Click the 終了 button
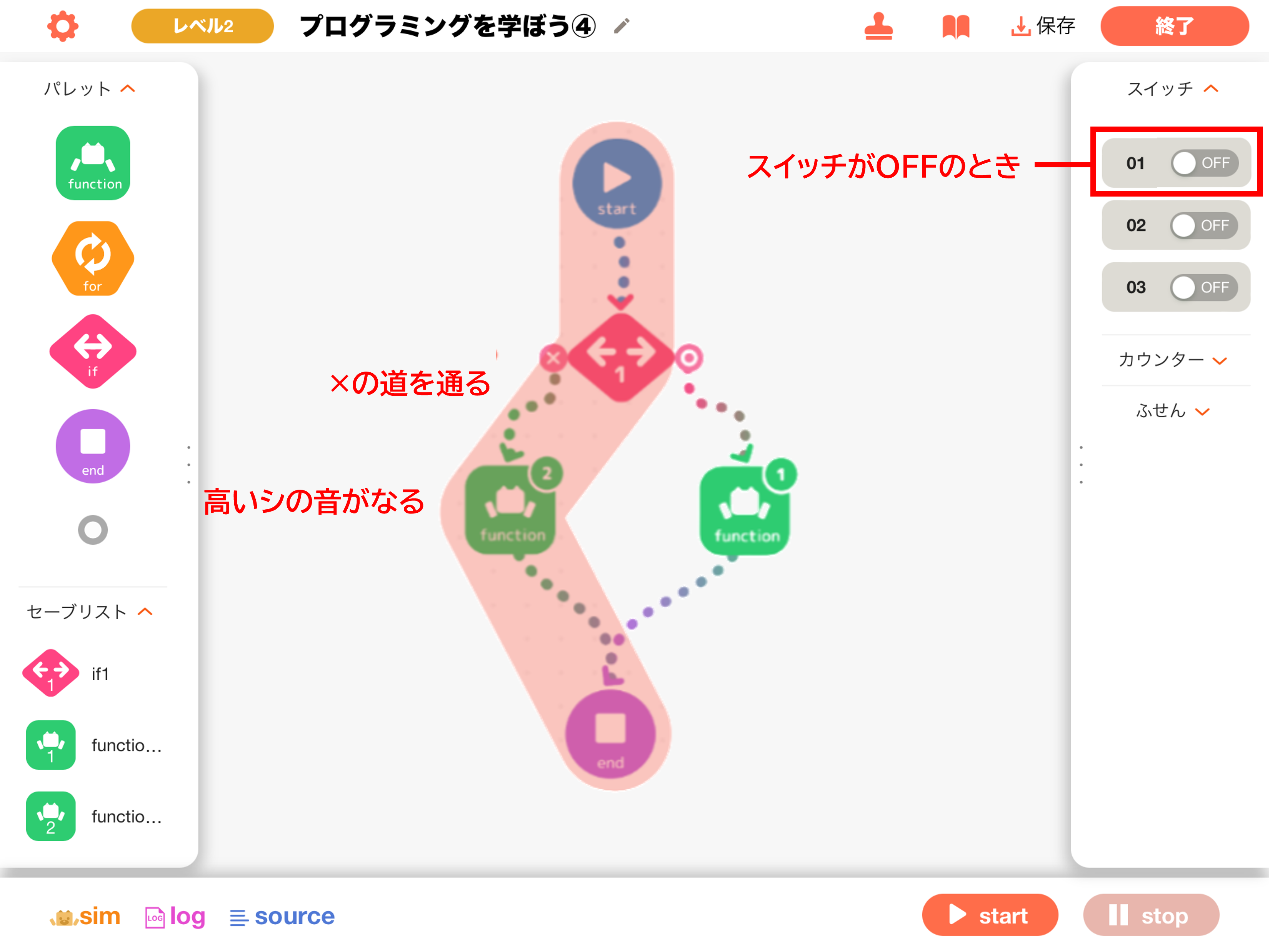Image resolution: width=1270 pixels, height=952 pixels. pos(1175,26)
